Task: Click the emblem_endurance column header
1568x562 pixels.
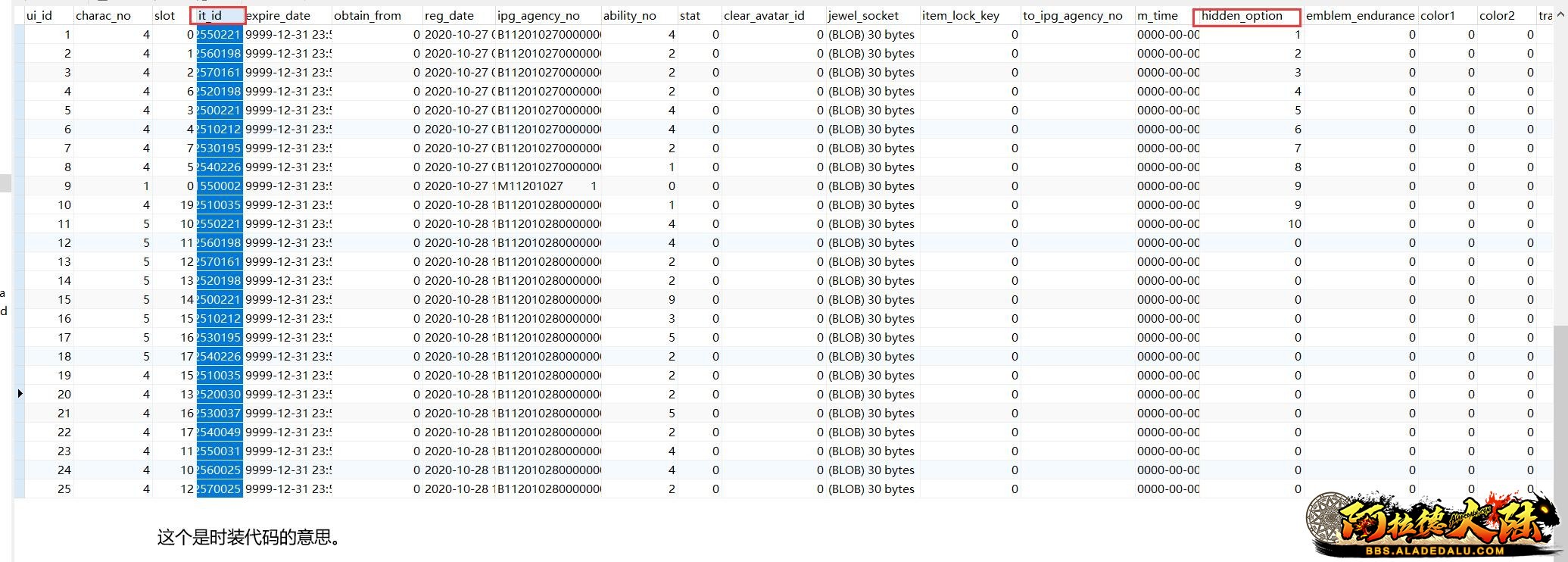Action: tap(1359, 16)
